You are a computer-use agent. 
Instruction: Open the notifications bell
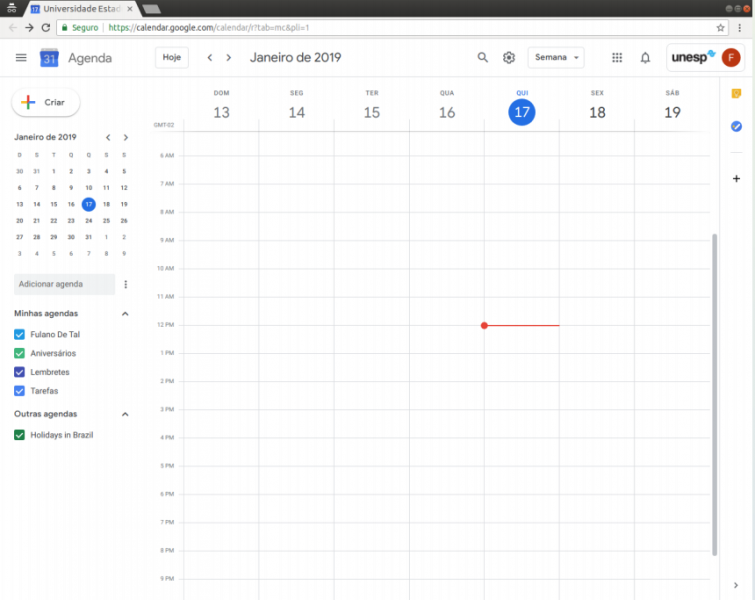(645, 58)
